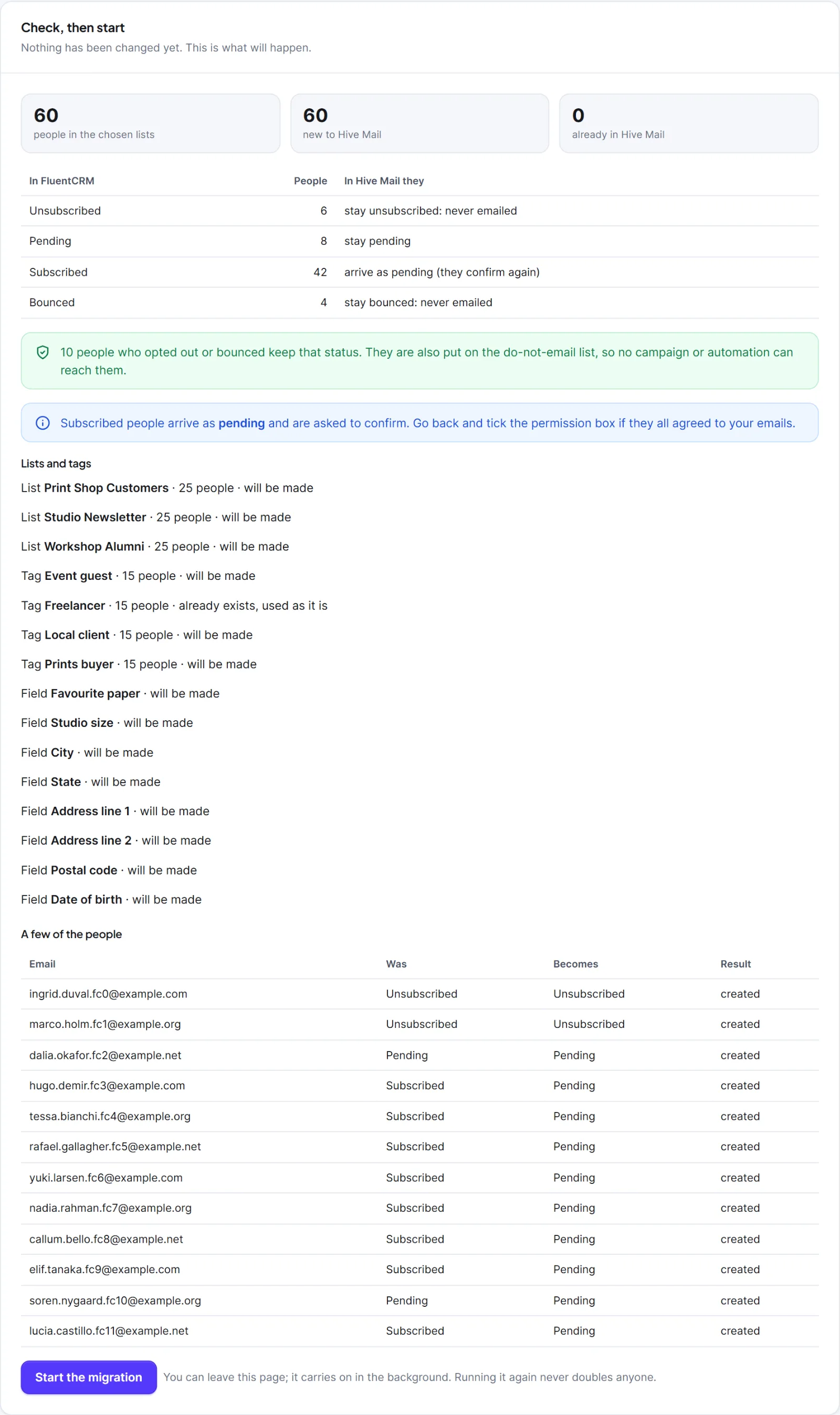Click email lucia.castillo.fc11@example.net
The width and height of the screenshot is (840, 1415).
click(109, 1331)
